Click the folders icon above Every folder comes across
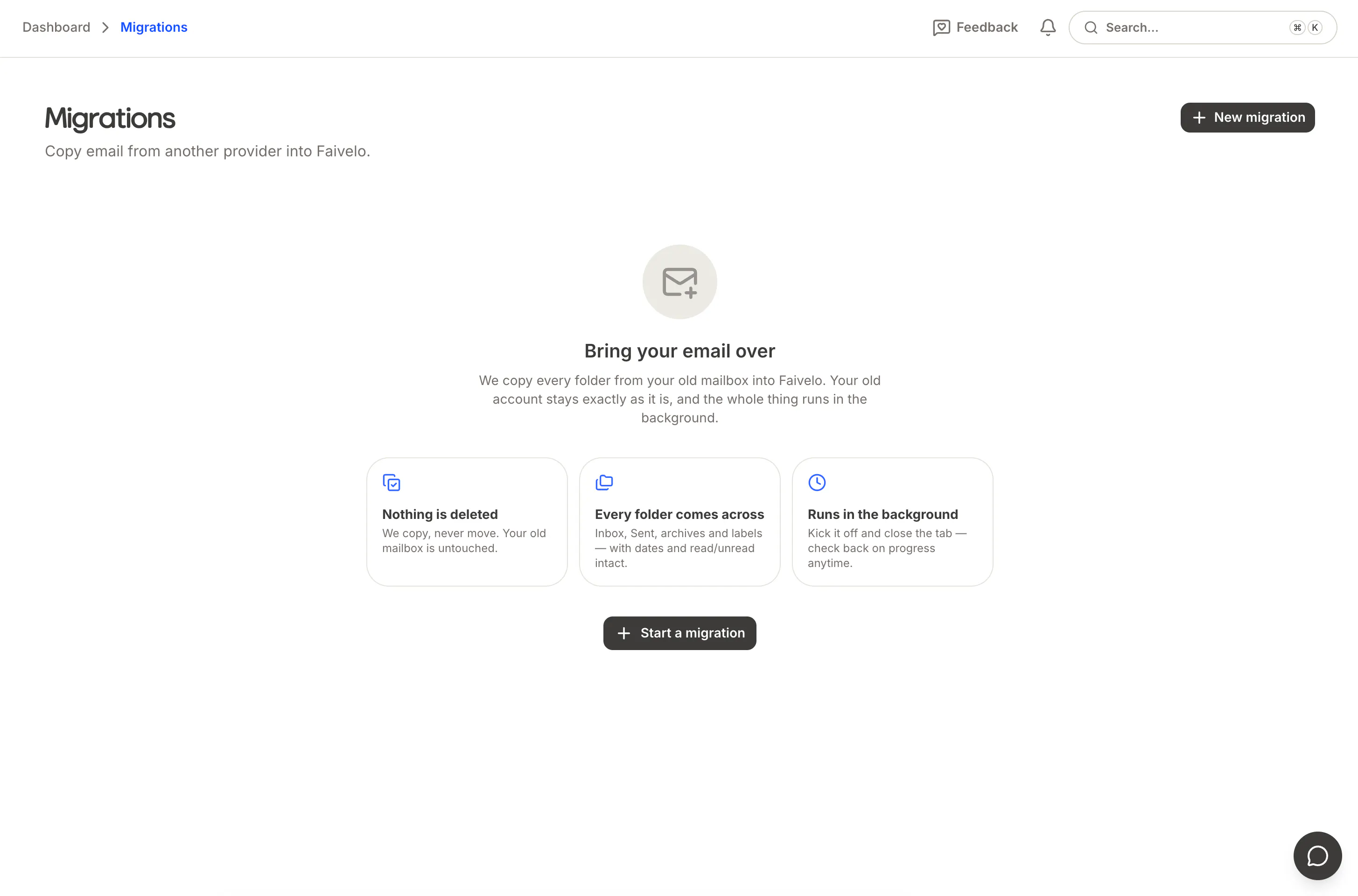 [x=604, y=482]
